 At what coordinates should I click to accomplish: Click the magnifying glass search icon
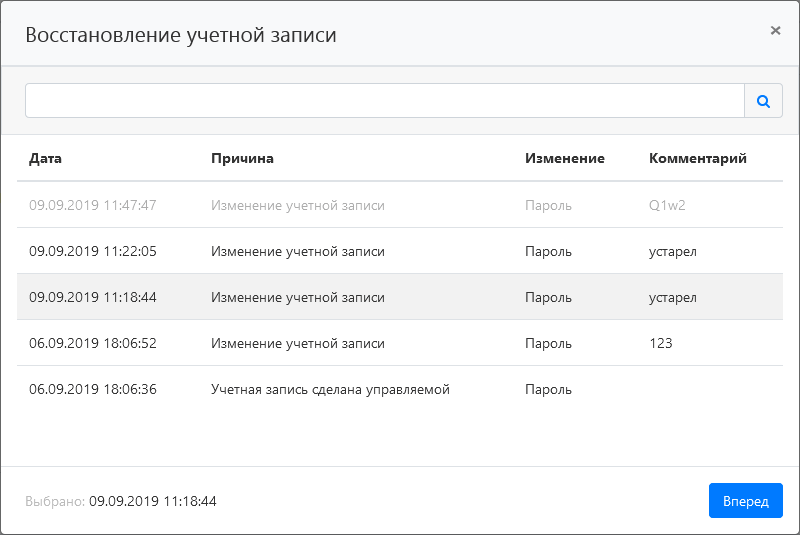click(x=763, y=101)
